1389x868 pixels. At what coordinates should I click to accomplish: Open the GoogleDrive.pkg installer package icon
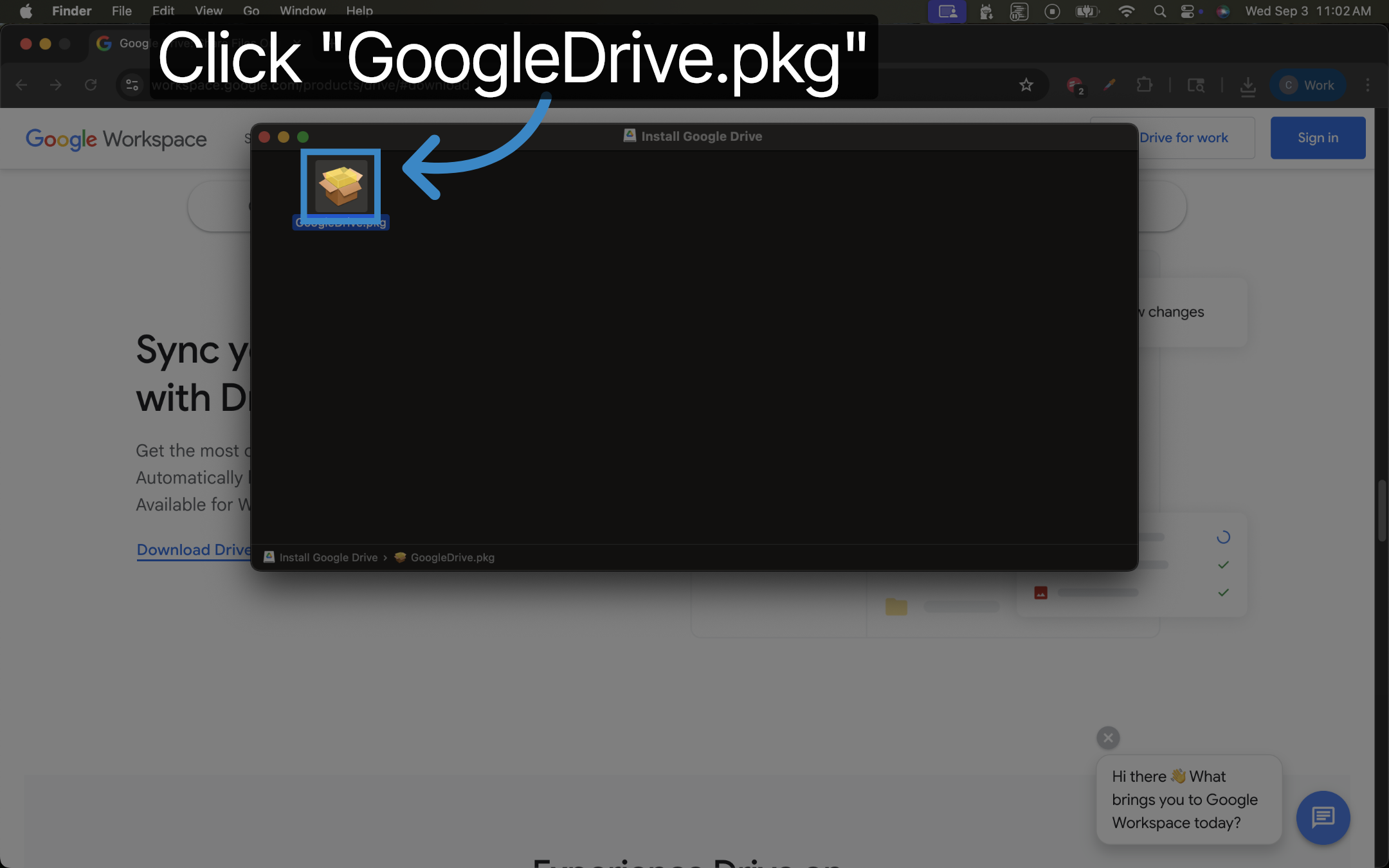point(341,186)
